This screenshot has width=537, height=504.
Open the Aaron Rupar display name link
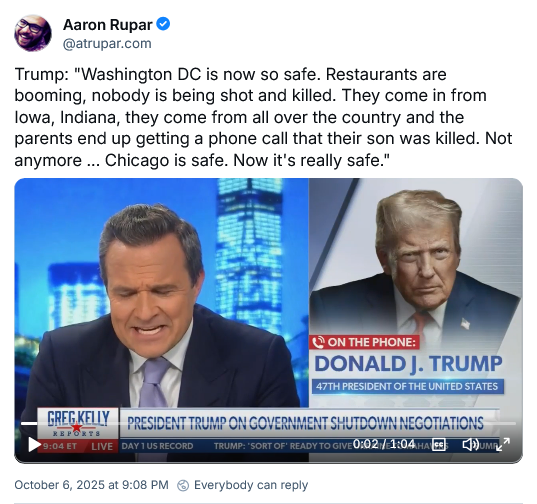coord(108,25)
